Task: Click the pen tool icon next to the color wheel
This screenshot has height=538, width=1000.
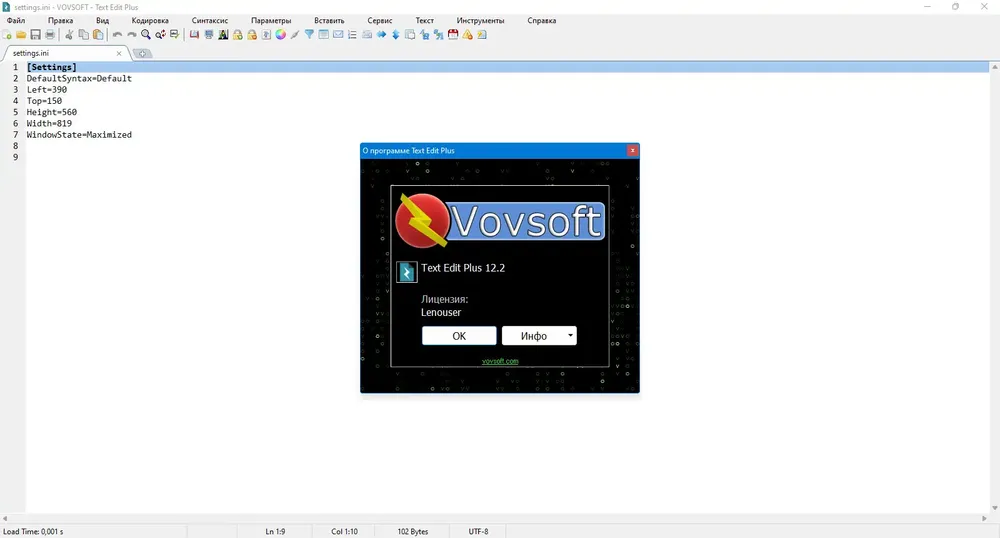Action: [295, 34]
